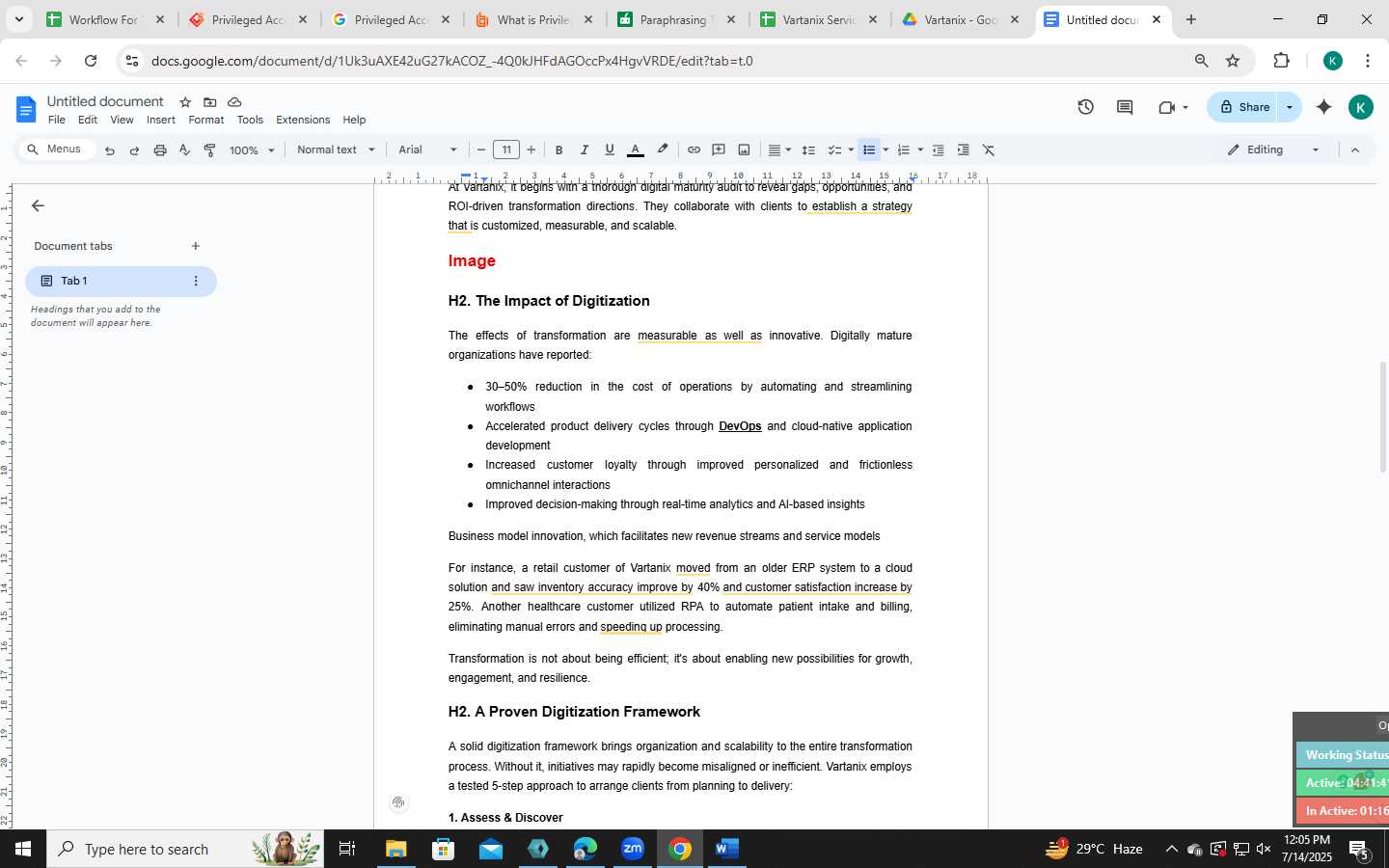Screen dimensions: 1389x868
Task: Toggle numbered list
Action: point(903,149)
